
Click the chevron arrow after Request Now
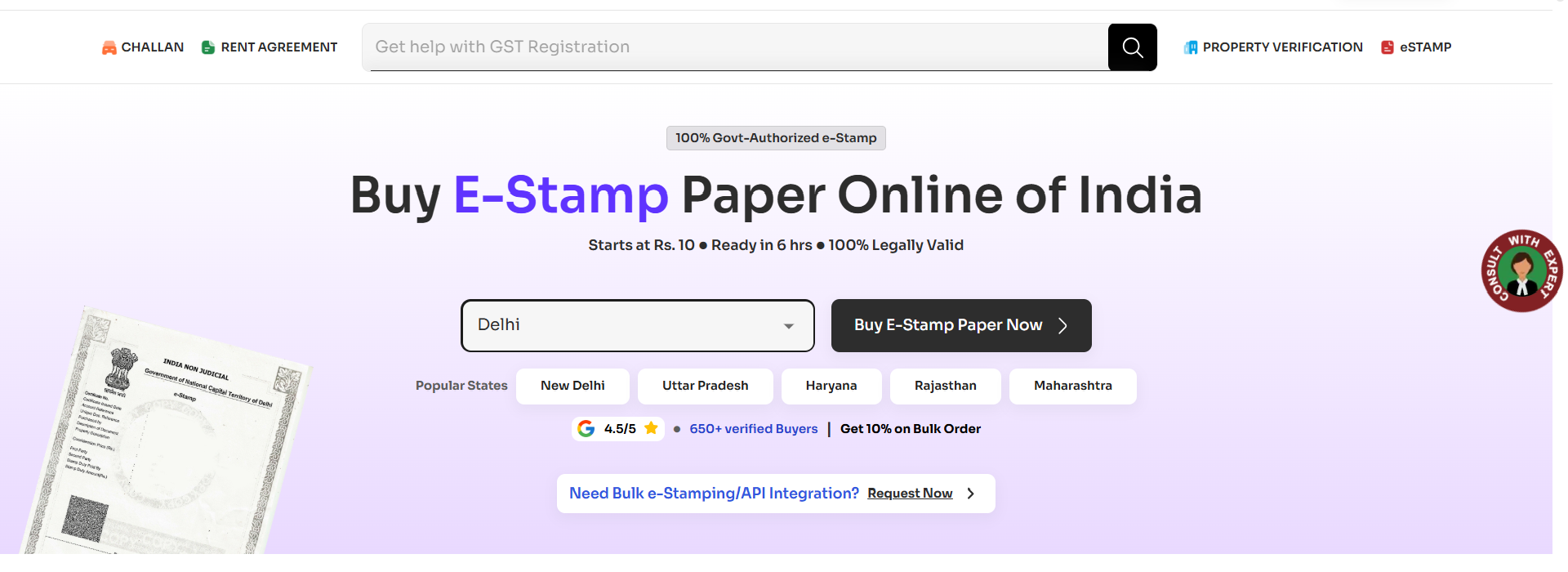point(970,494)
